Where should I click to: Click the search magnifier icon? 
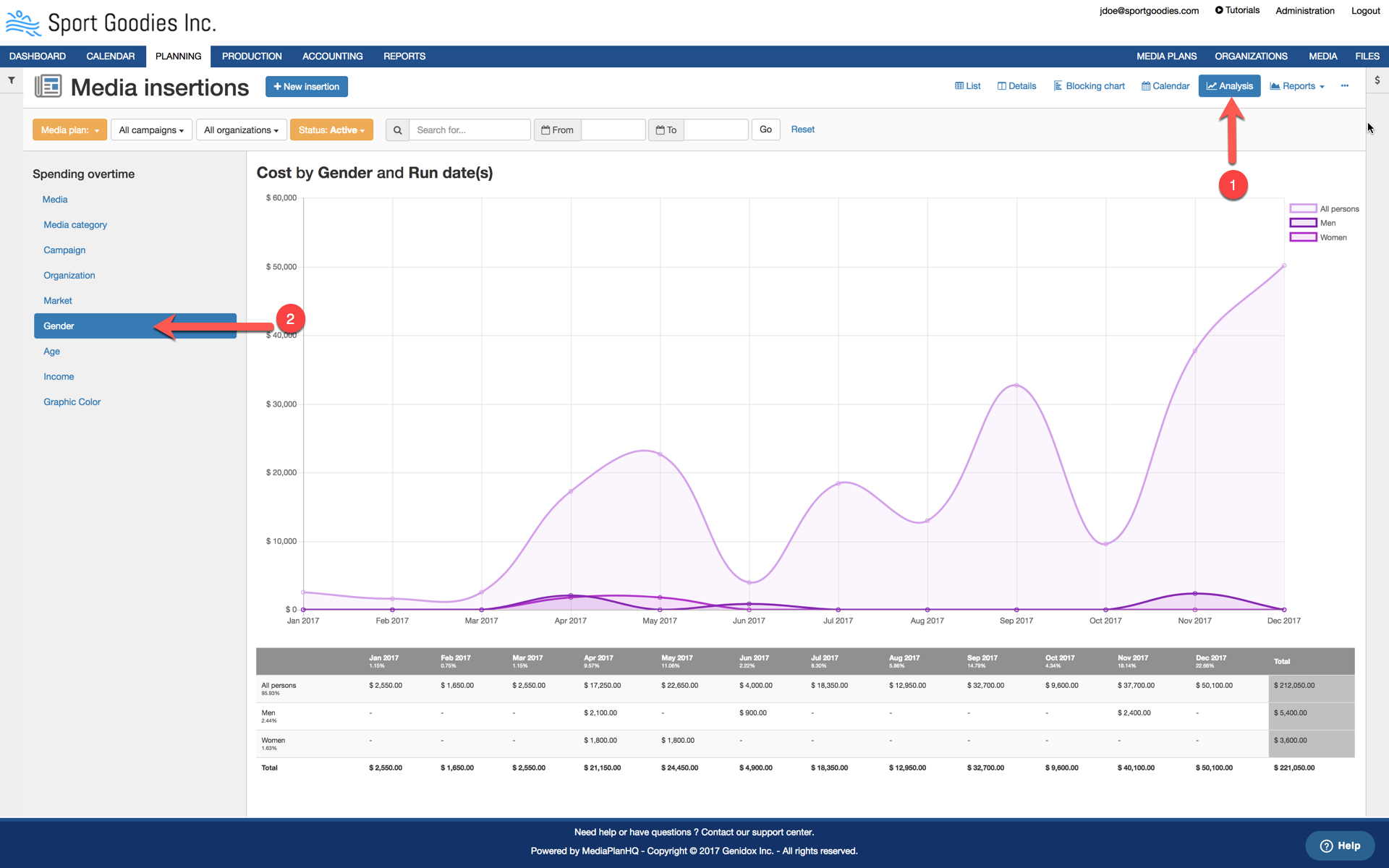pyautogui.click(x=397, y=130)
